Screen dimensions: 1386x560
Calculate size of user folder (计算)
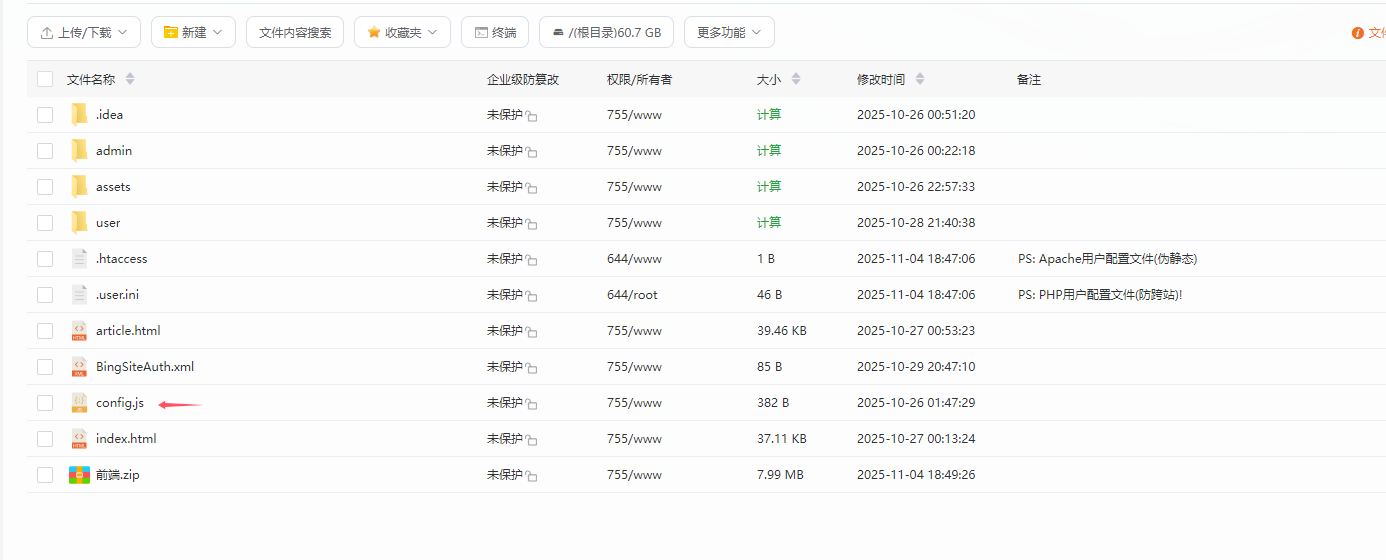(769, 223)
